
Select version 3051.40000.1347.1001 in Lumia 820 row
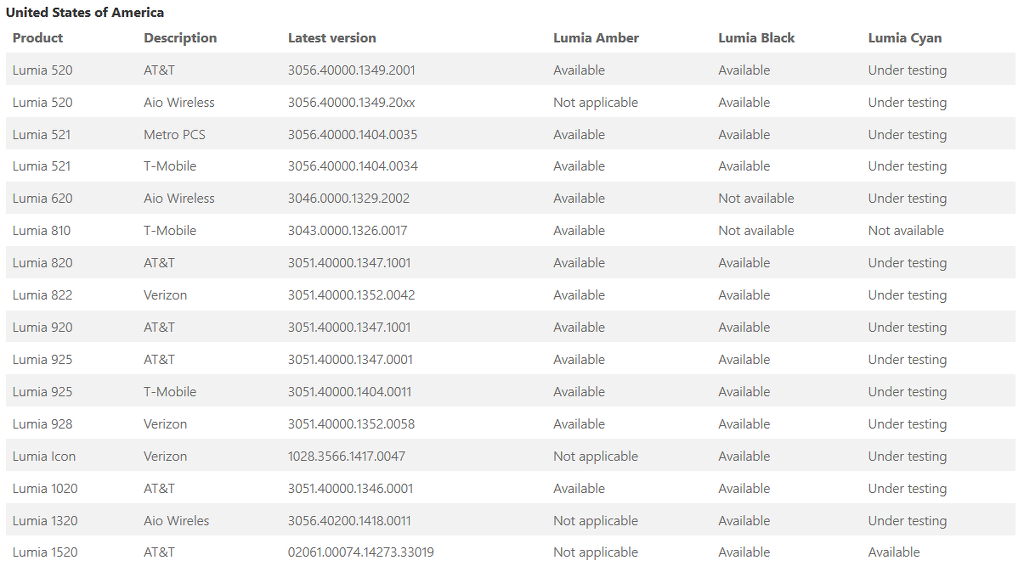pyautogui.click(x=349, y=262)
